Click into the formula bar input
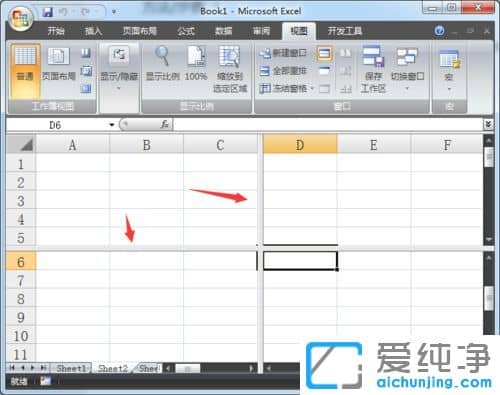 pos(328,125)
